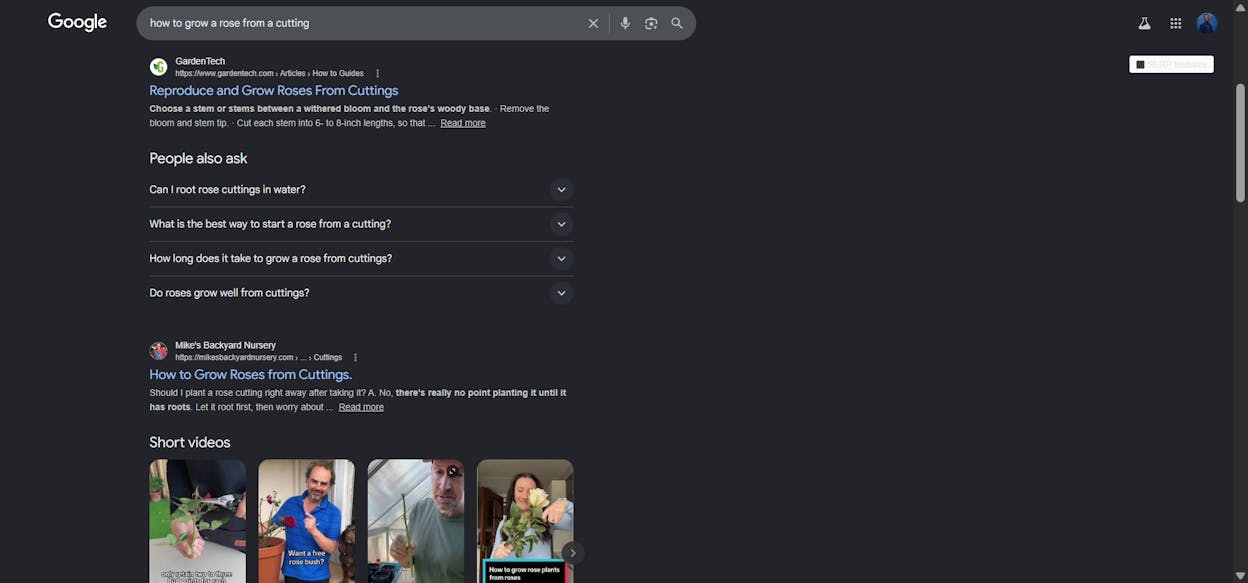Open more options for Mike's Backyard Nursery result
The width and height of the screenshot is (1248, 583).
click(x=355, y=357)
